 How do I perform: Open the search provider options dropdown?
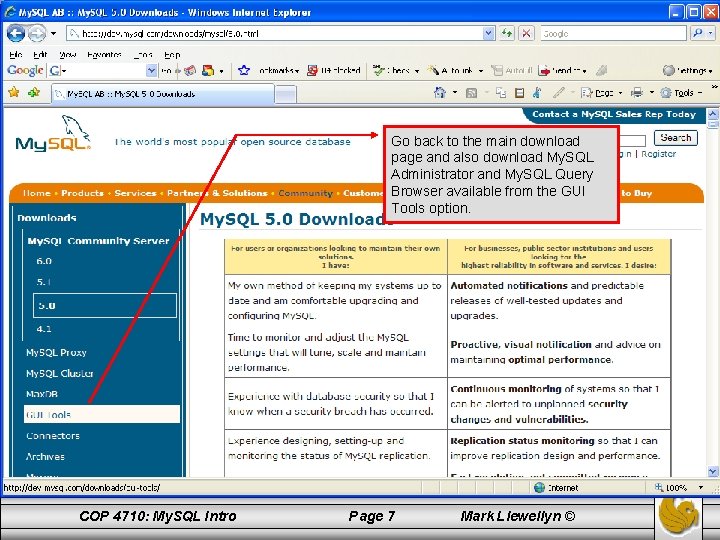coord(710,33)
